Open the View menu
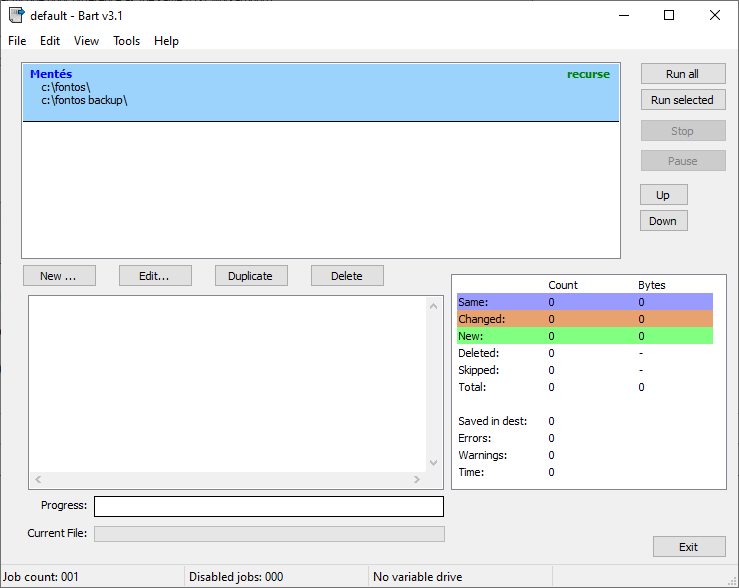The width and height of the screenshot is (739, 588). tap(86, 41)
